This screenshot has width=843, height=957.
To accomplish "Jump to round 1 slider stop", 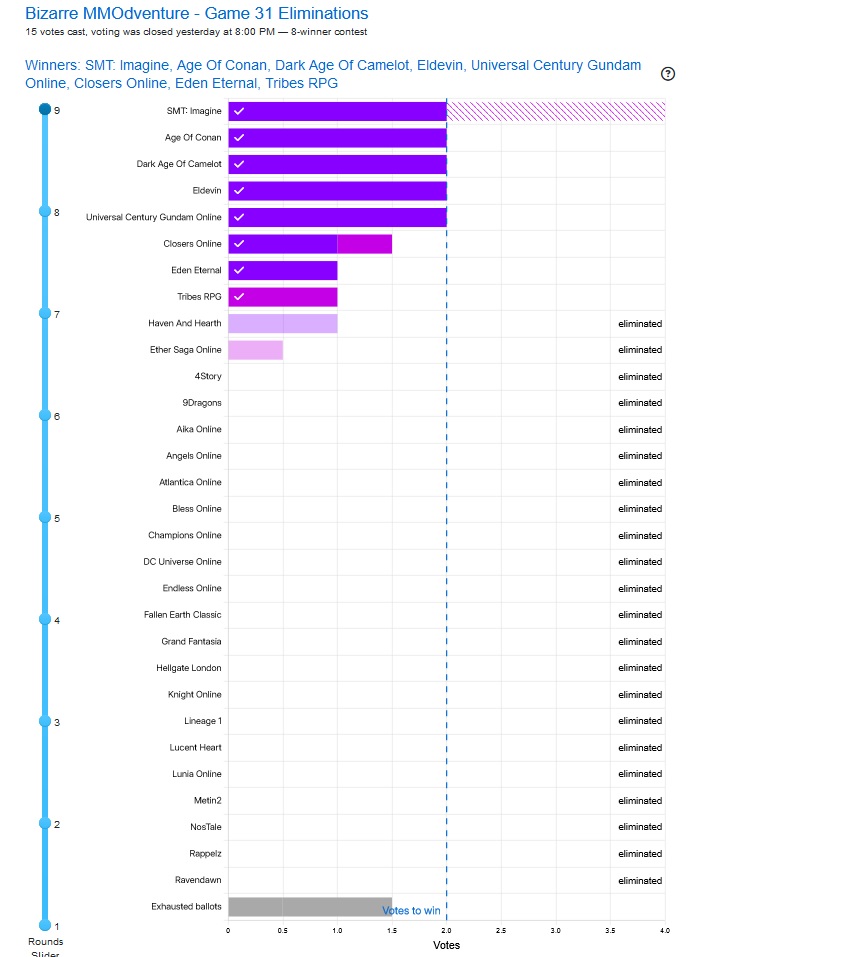I will click(45, 925).
